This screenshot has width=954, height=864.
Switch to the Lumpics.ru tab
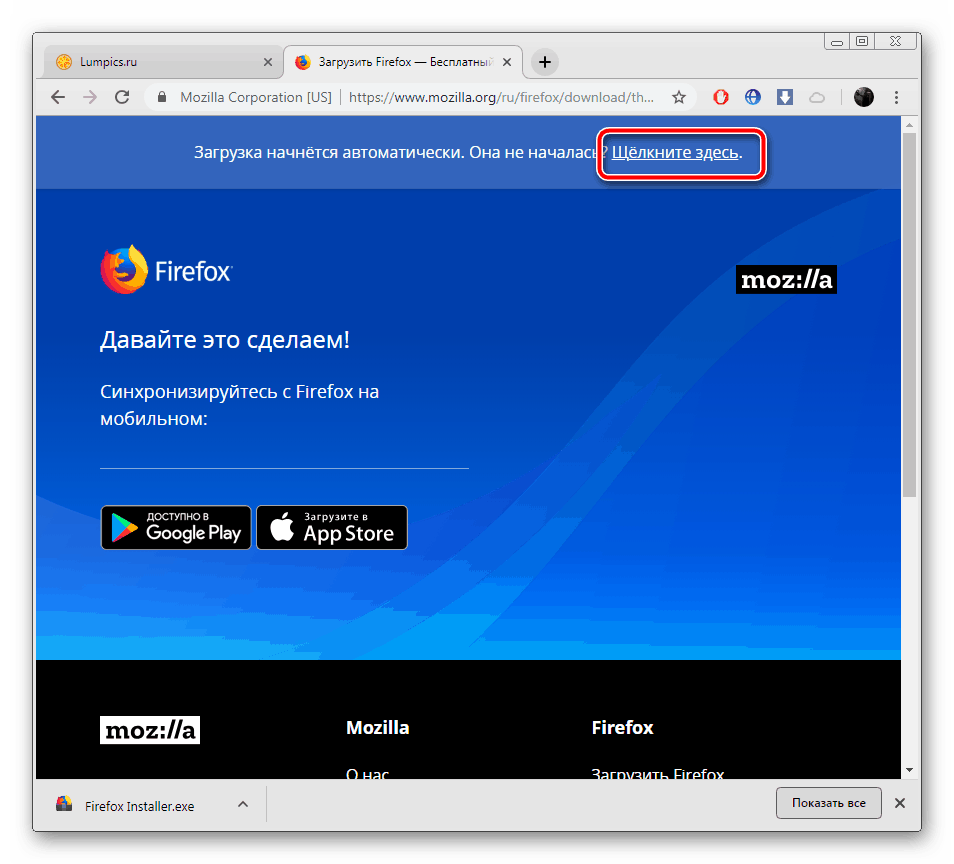coord(150,61)
